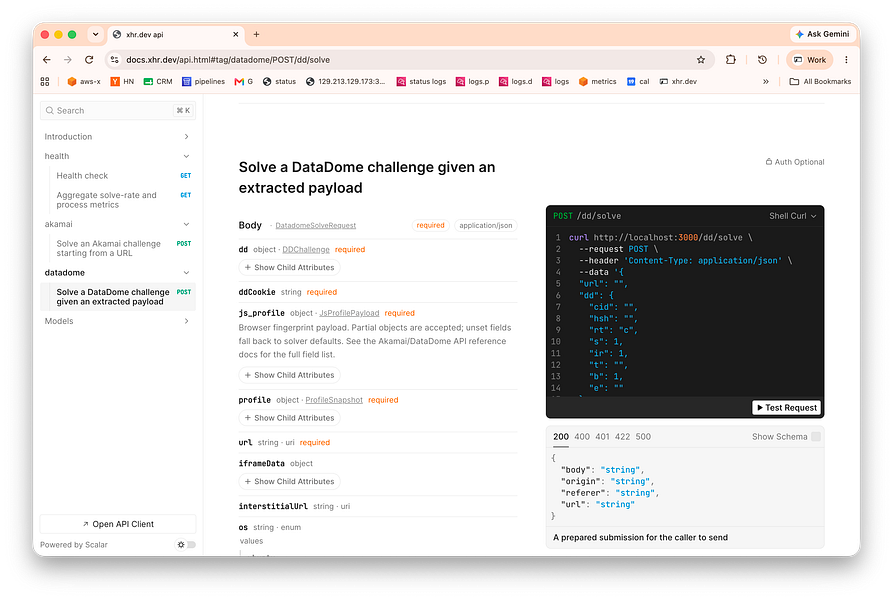Switch to the Work profile
Image resolution: width=893 pixels, height=600 pixels.
tap(810, 60)
